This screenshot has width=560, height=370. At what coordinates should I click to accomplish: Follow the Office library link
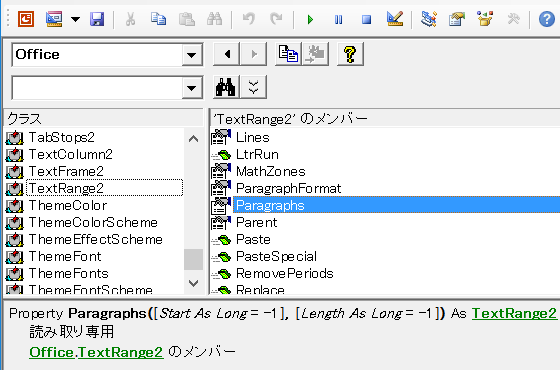tap(51, 352)
